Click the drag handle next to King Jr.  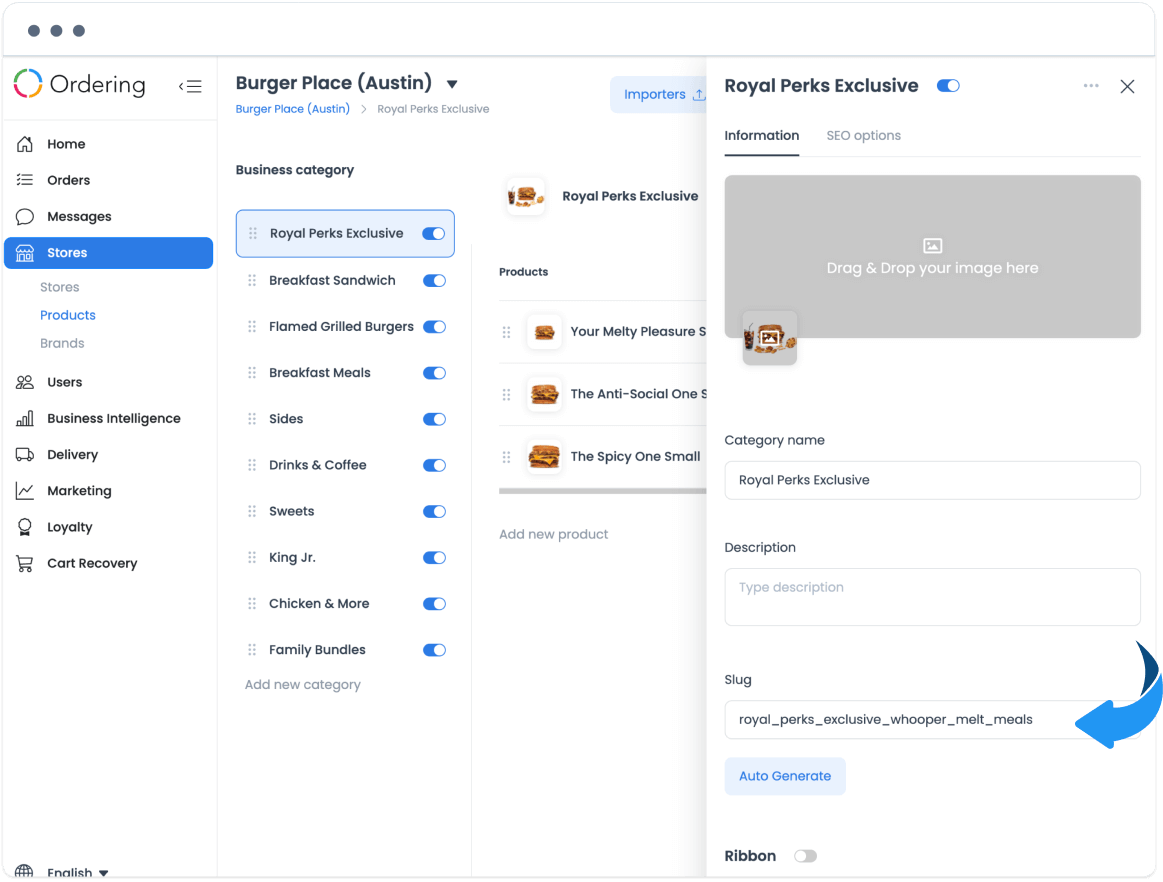[x=252, y=558]
